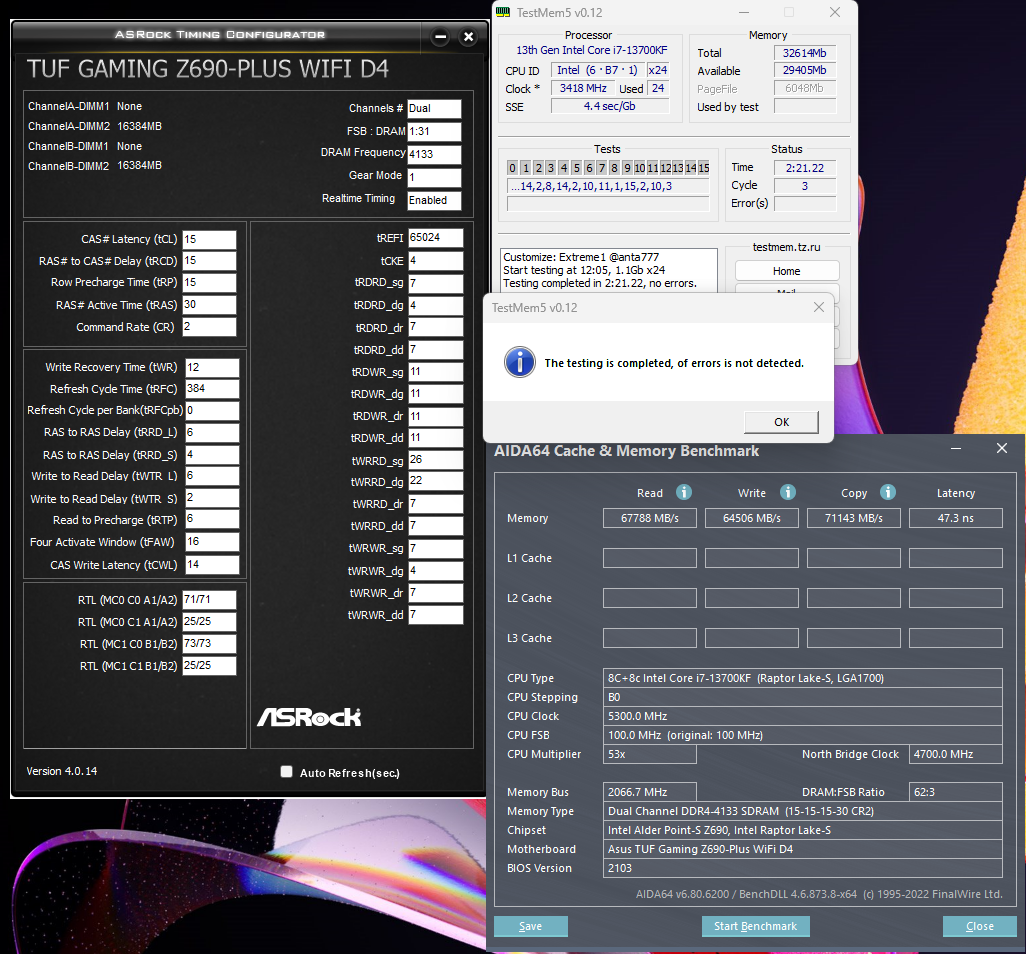The image size is (1026, 954).
Task: Close the TestMem5 completion dialog
Action: (819, 308)
